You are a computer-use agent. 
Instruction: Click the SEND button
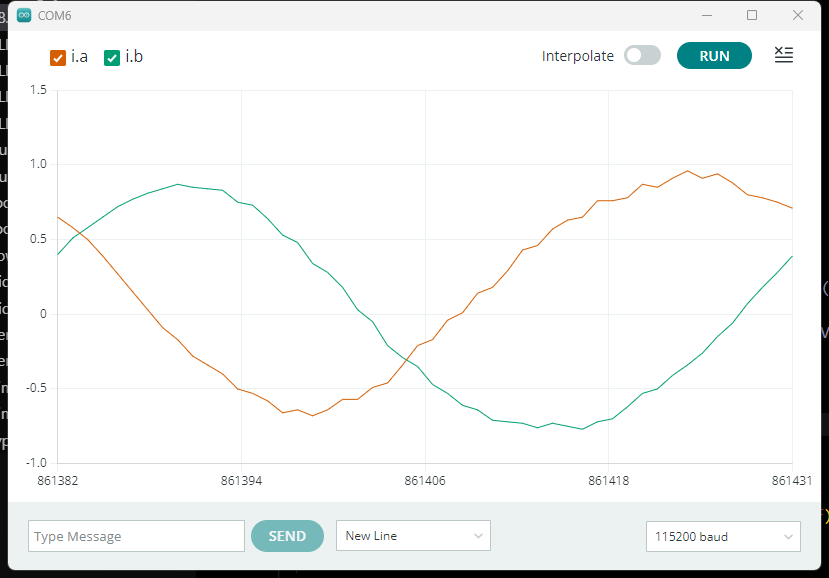[287, 536]
